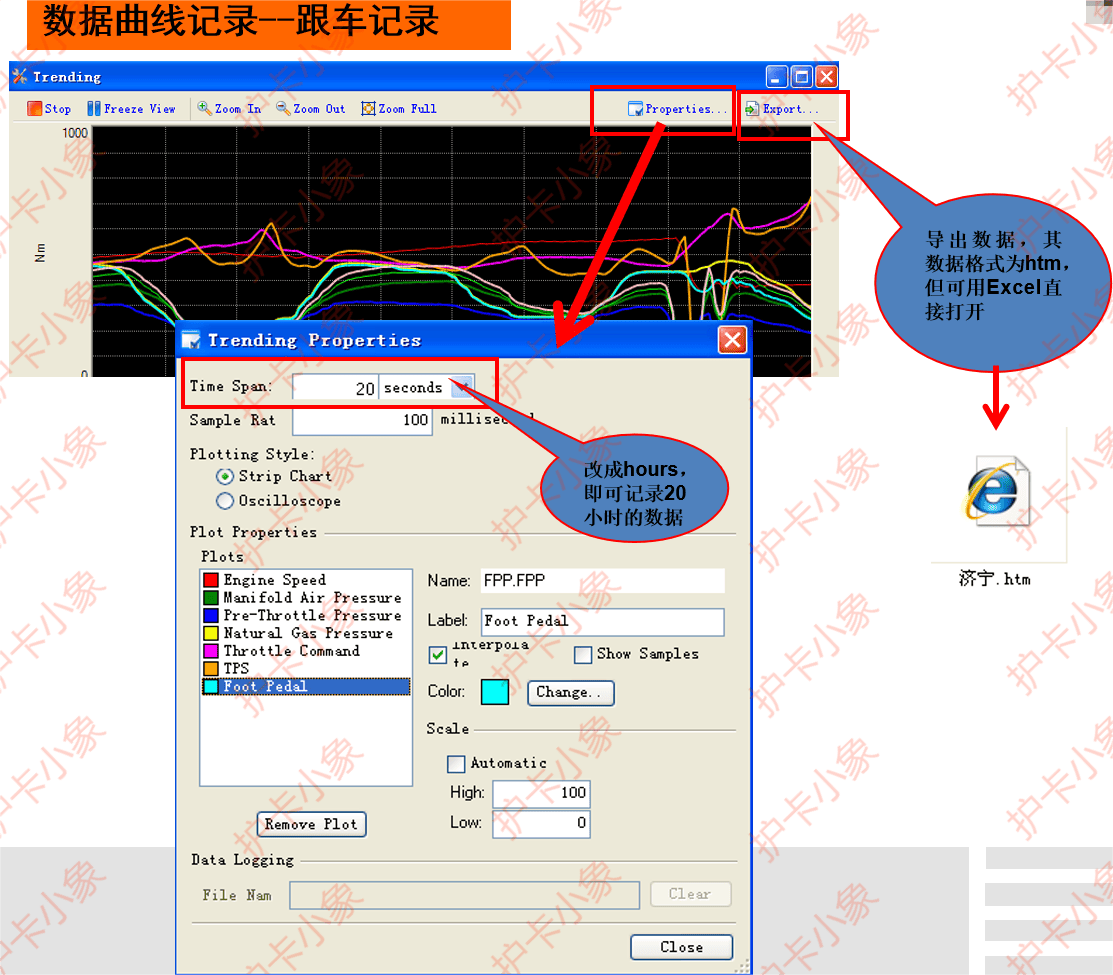Click the Zoom Full icon

point(368,109)
